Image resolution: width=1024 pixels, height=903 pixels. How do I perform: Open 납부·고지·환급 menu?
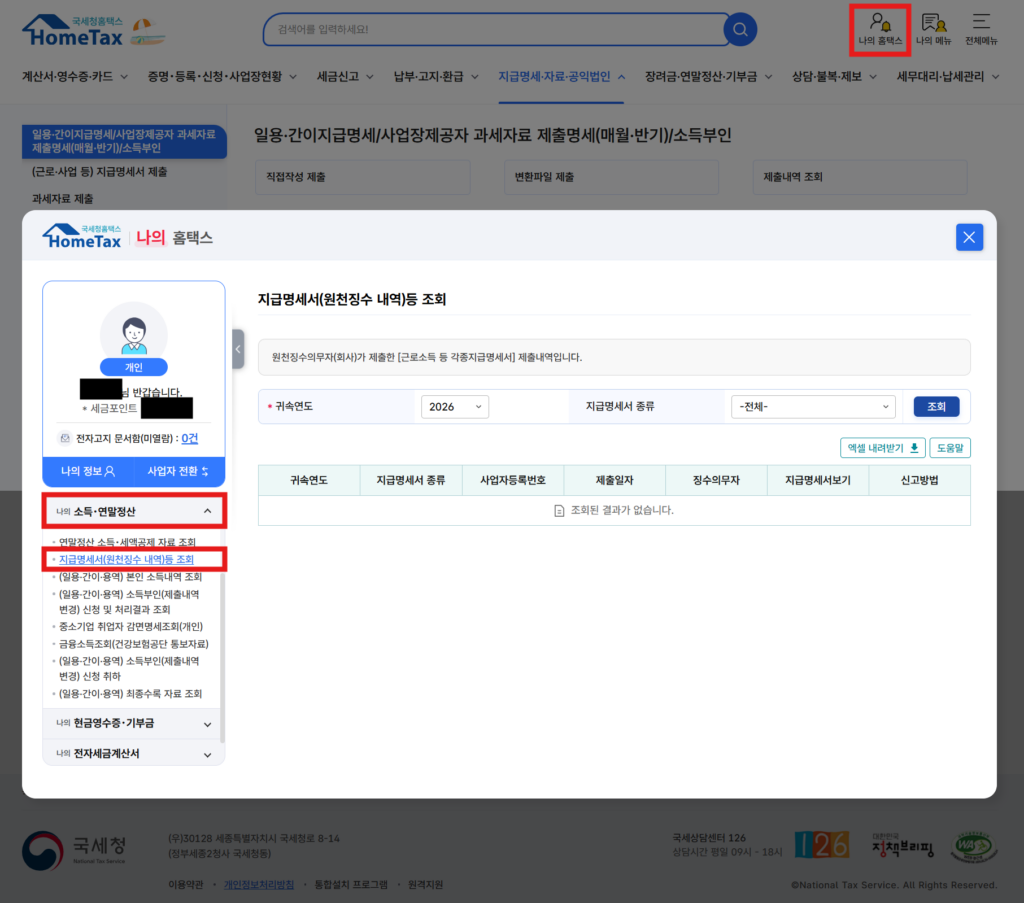tap(436, 76)
